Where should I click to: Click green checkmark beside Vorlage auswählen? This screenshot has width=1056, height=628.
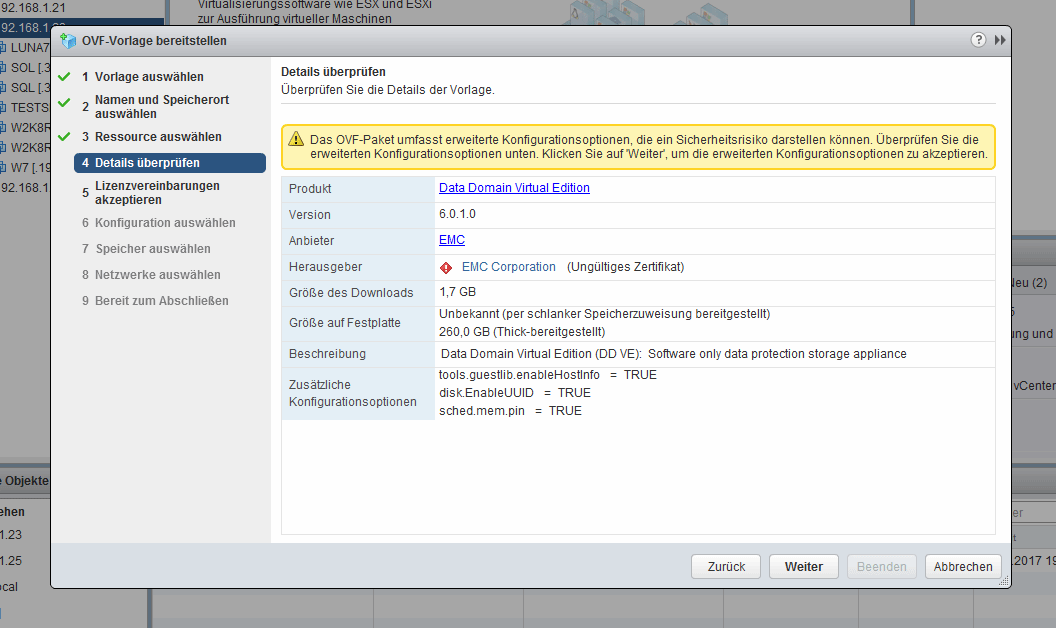pos(64,77)
